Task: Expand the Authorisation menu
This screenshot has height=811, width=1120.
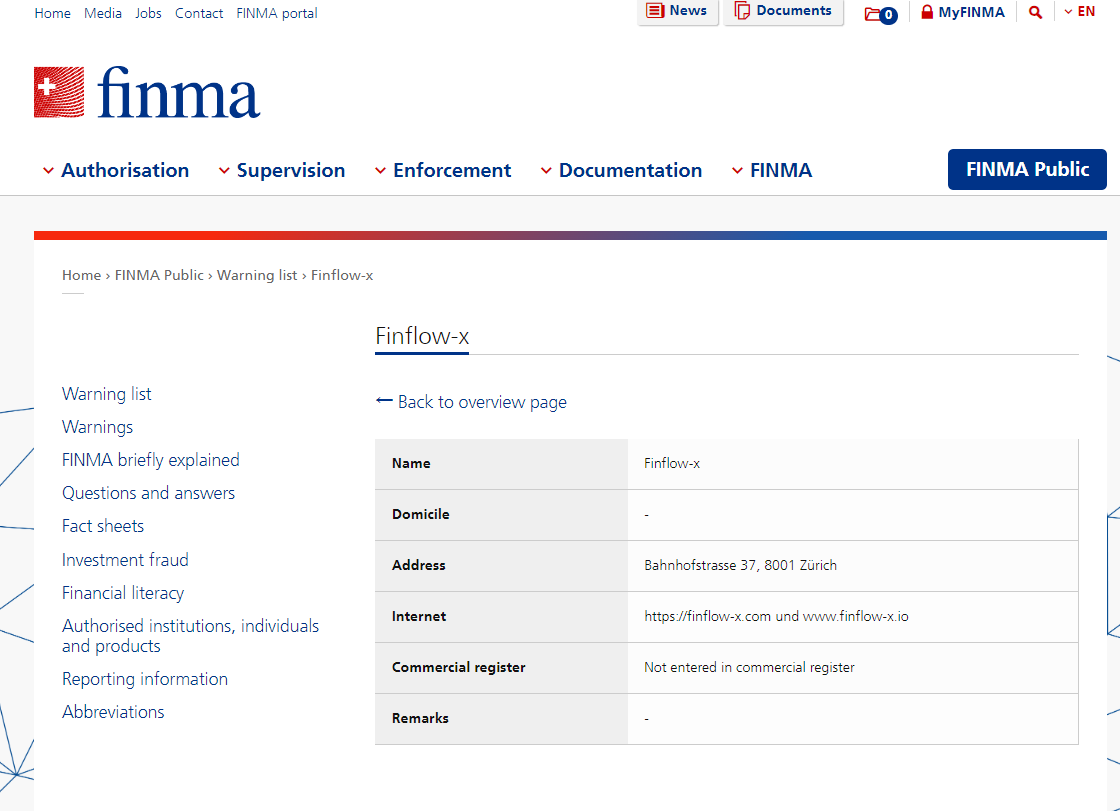Action: point(116,170)
